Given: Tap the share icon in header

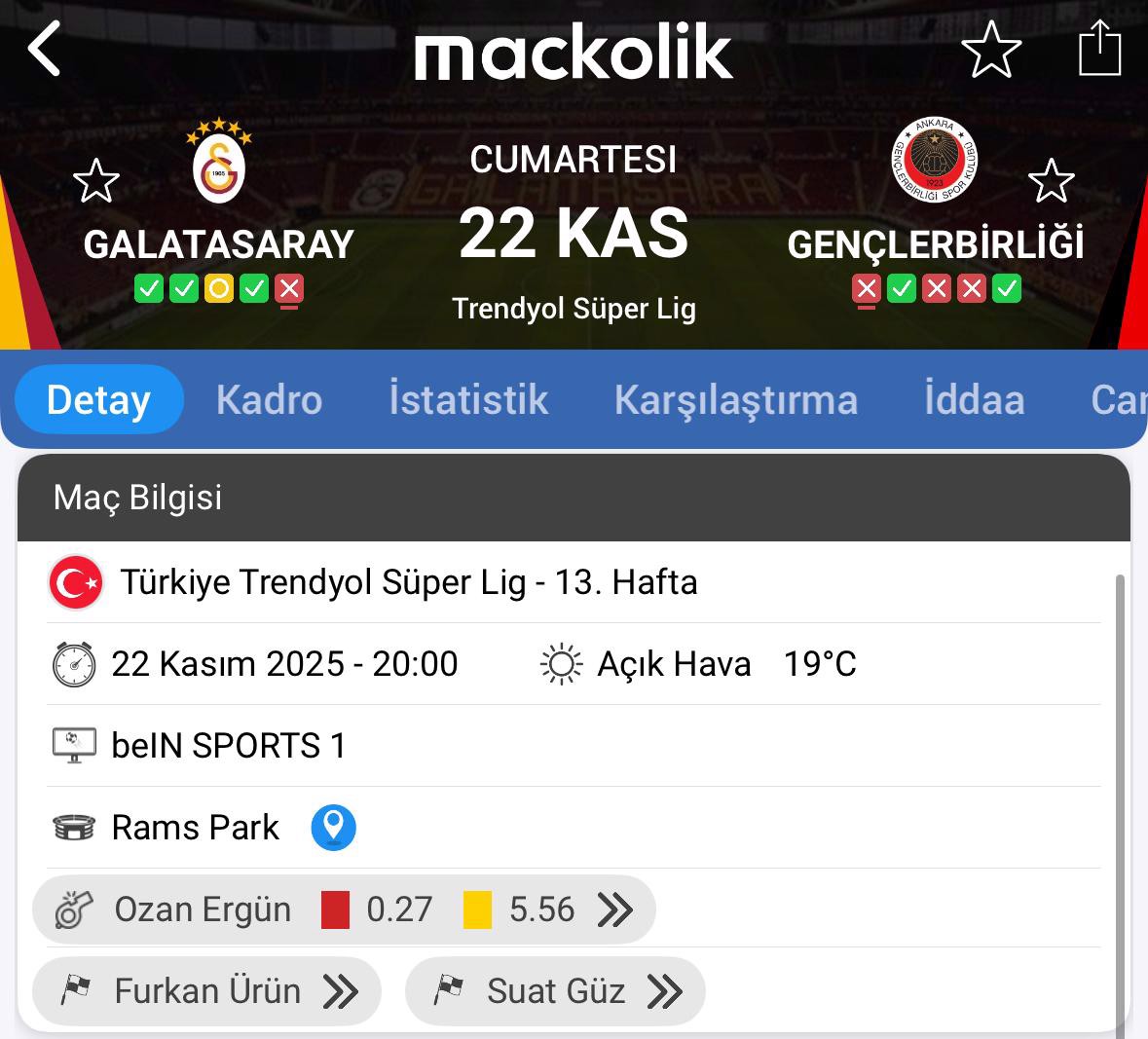Looking at the screenshot, I should [x=1100, y=49].
